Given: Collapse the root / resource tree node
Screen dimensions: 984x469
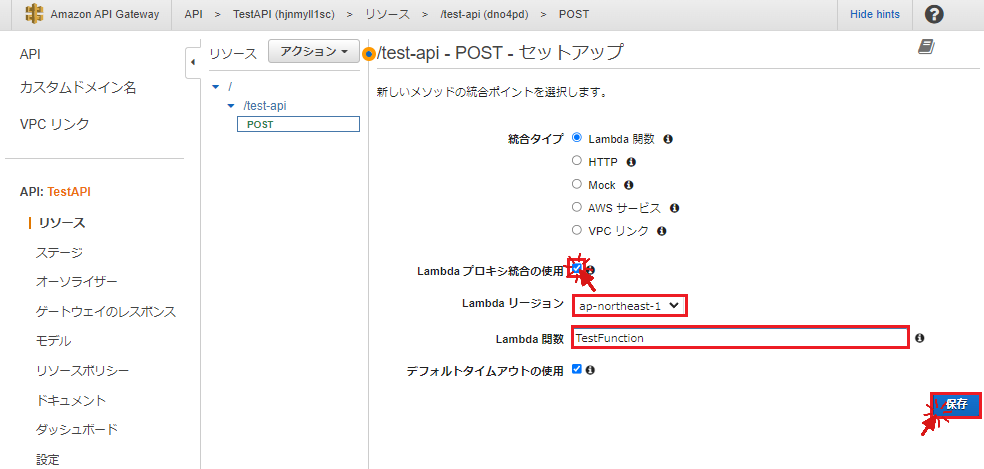Looking at the screenshot, I should pyautogui.click(x=216, y=87).
